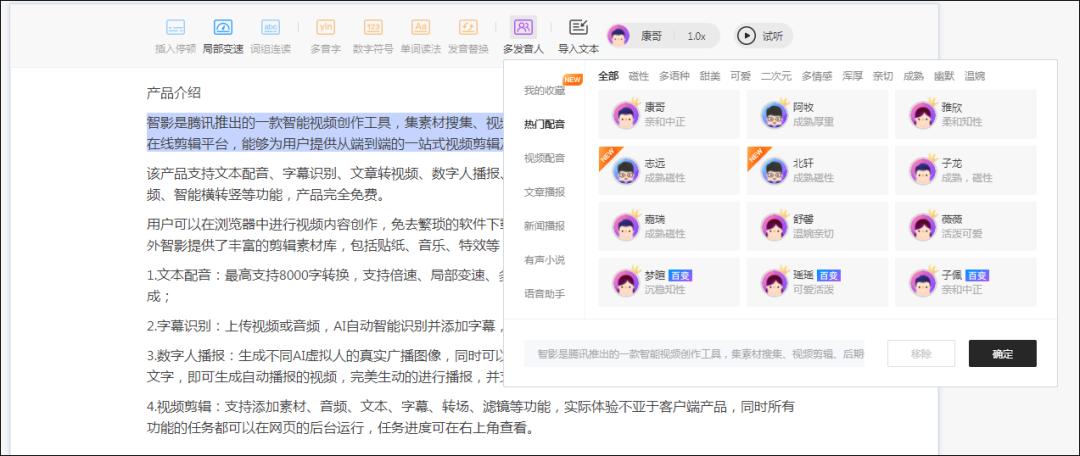Click the 移除 (remove) button

[921, 353]
